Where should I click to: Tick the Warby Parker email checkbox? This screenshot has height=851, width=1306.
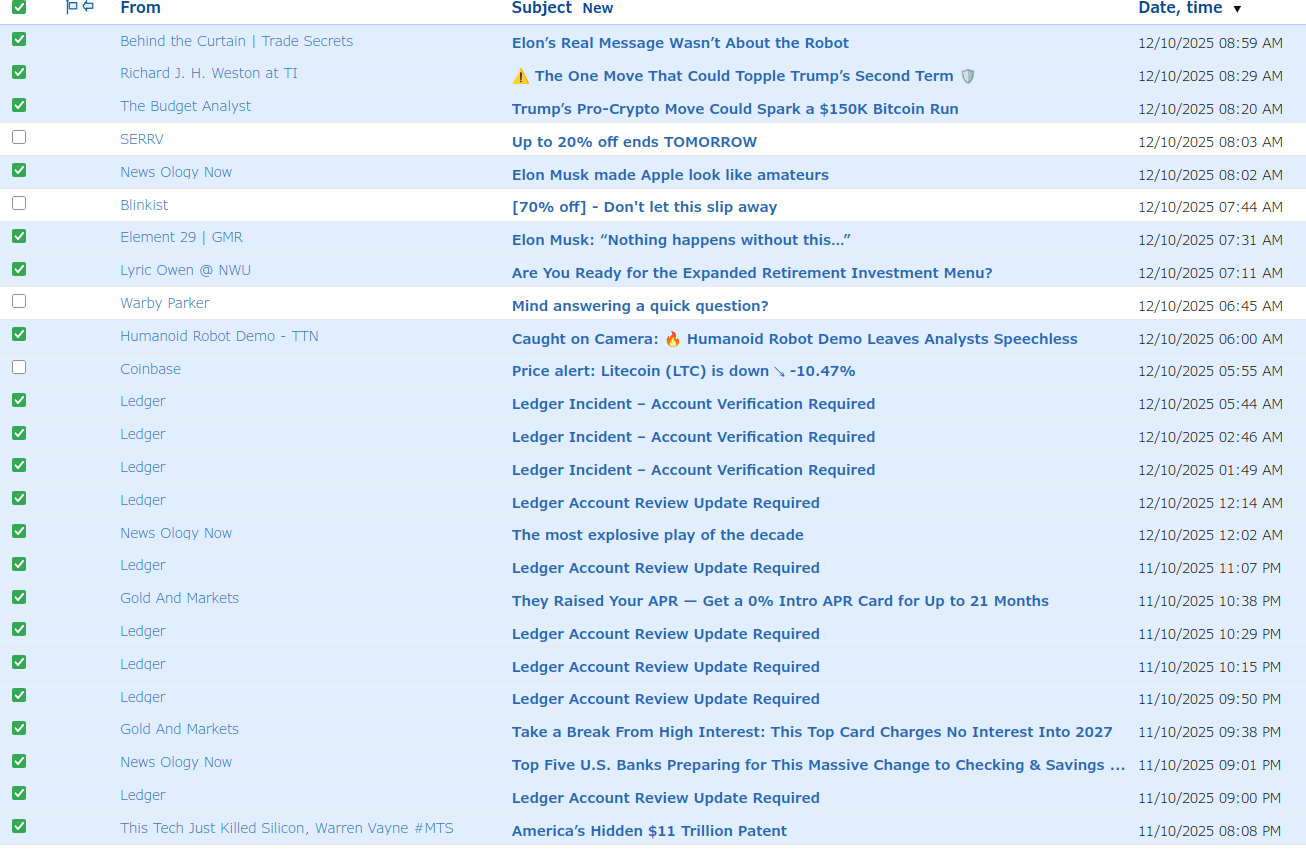click(x=19, y=302)
